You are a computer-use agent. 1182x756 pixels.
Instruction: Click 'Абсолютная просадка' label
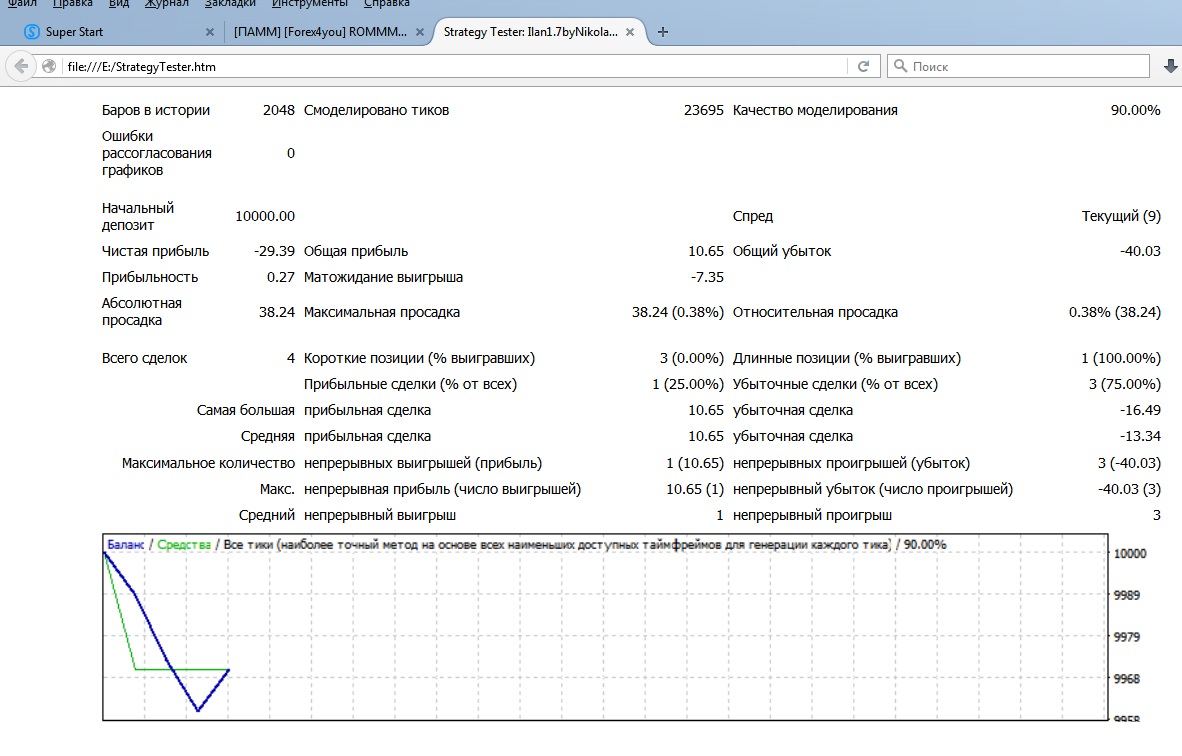pos(142,311)
